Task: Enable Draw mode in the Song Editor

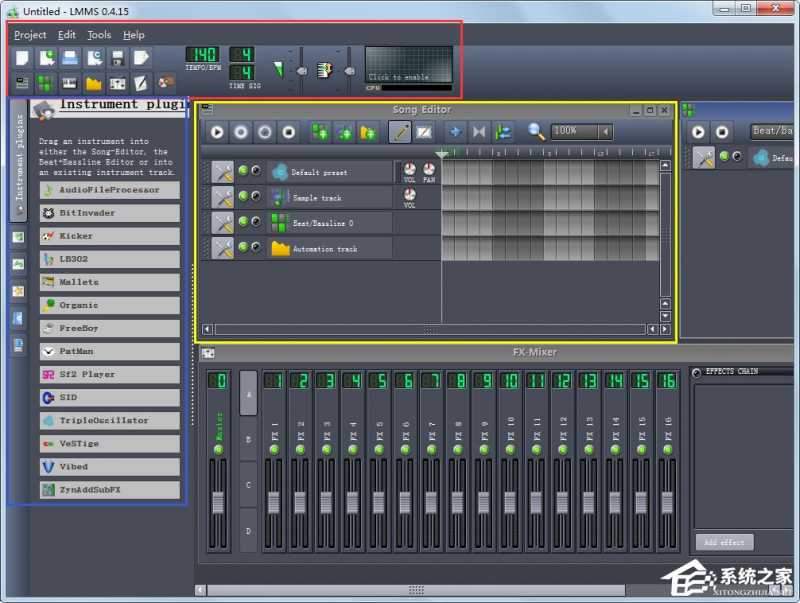Action: [398, 131]
